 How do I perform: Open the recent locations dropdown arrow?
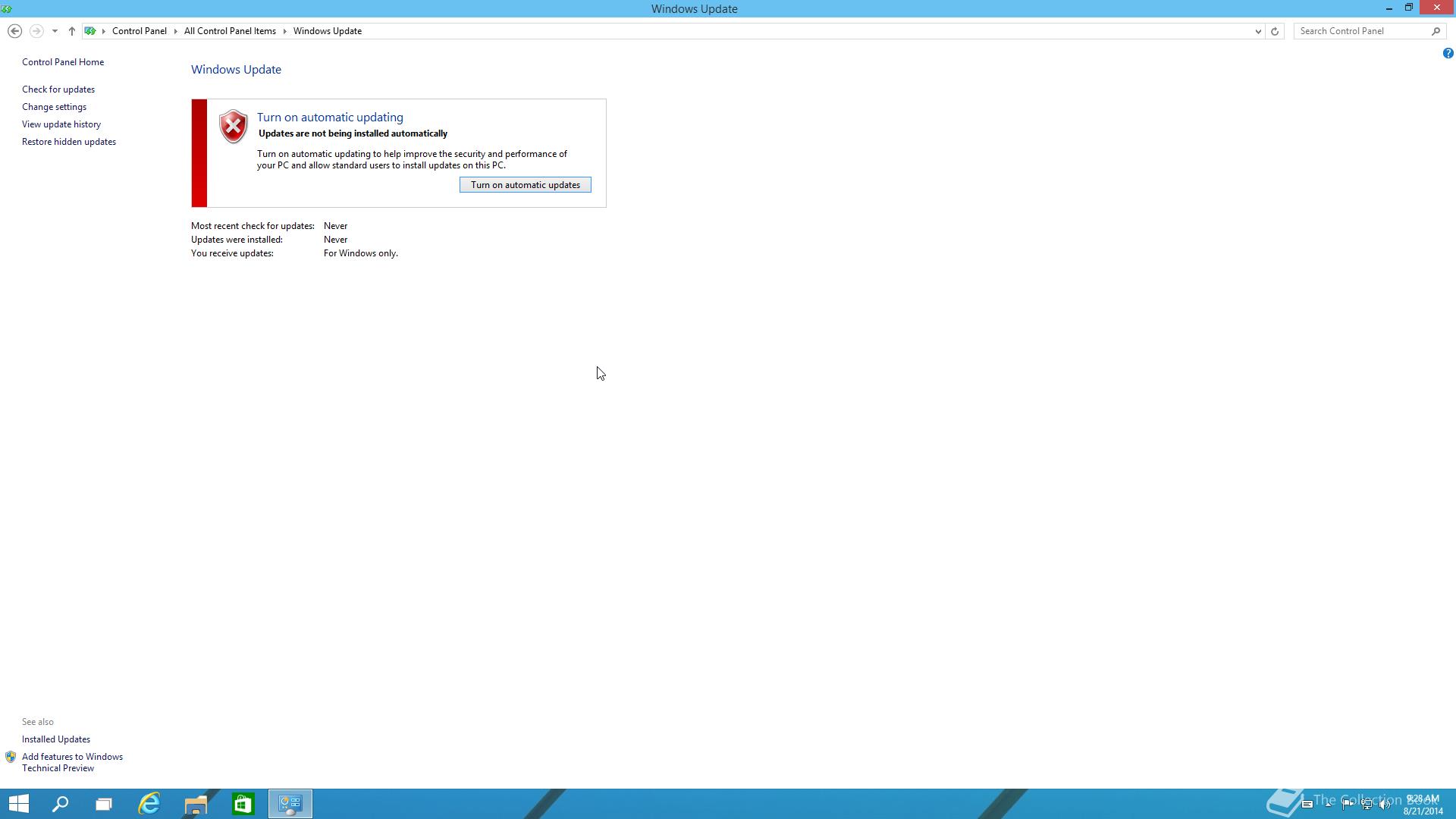click(x=55, y=31)
